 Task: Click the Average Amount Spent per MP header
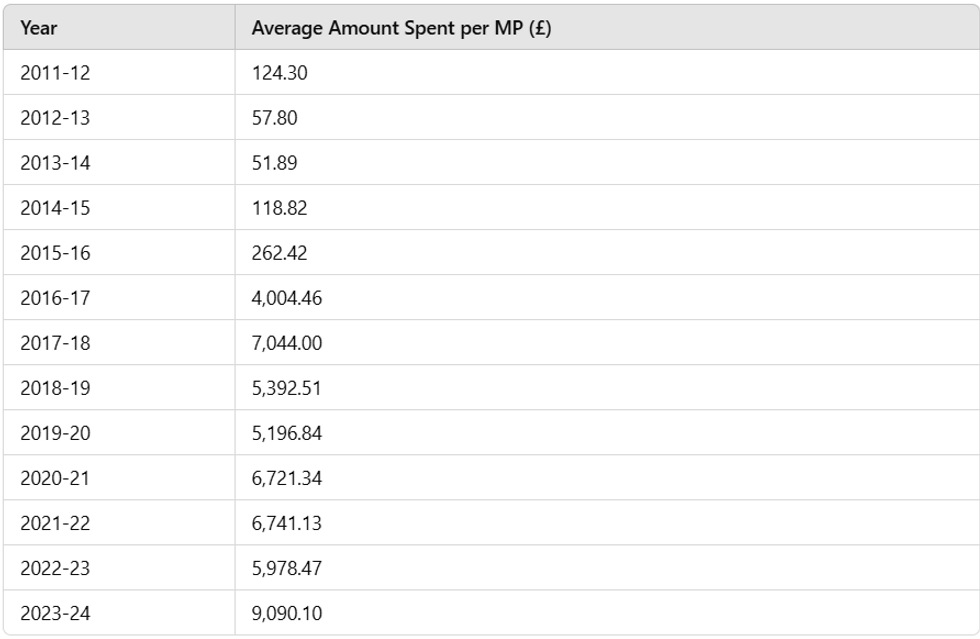[x=401, y=28]
